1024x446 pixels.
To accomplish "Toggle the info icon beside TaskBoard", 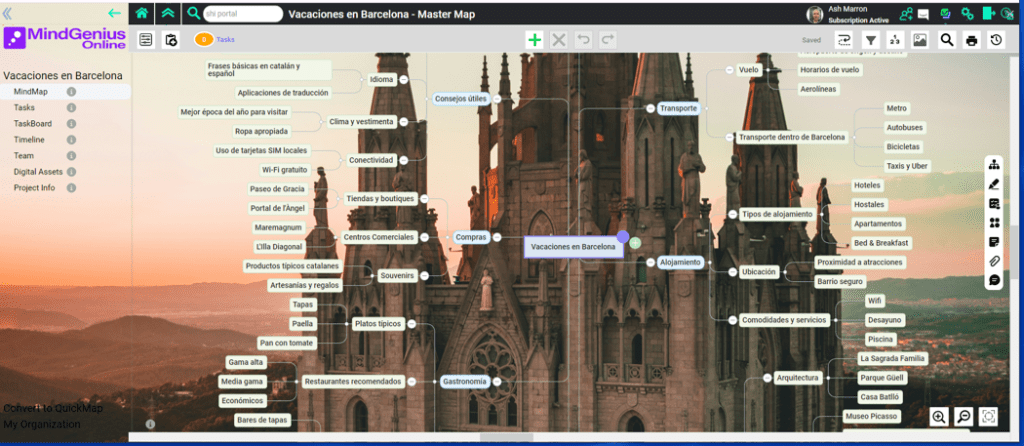I will 71,123.
